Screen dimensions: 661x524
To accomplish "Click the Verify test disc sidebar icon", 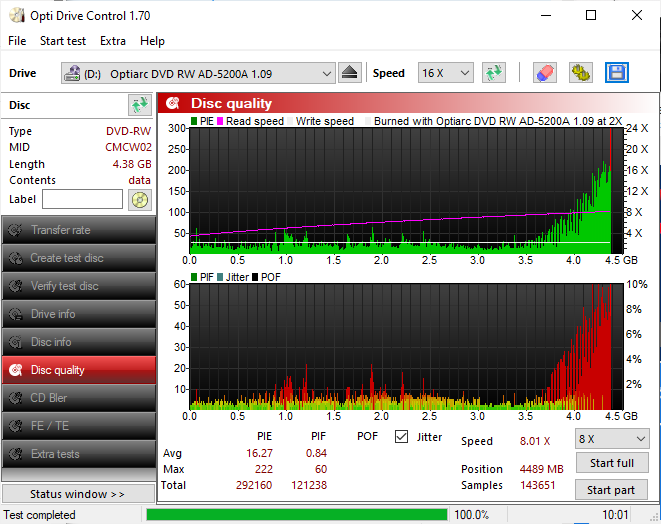I will (16, 286).
